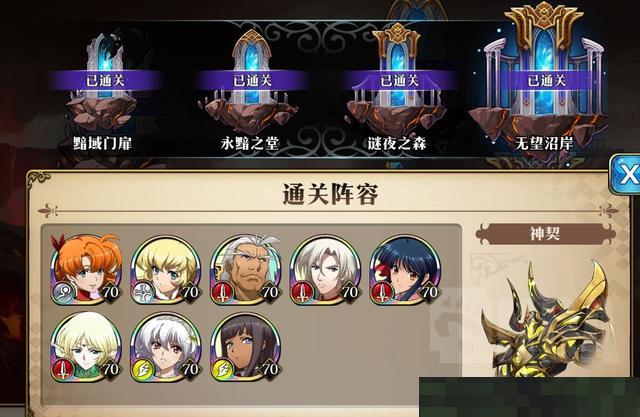Image resolution: width=640 pixels, height=417 pixels.
Task: Click the 已通关 banner on 永黯之堂
Action: (252, 80)
